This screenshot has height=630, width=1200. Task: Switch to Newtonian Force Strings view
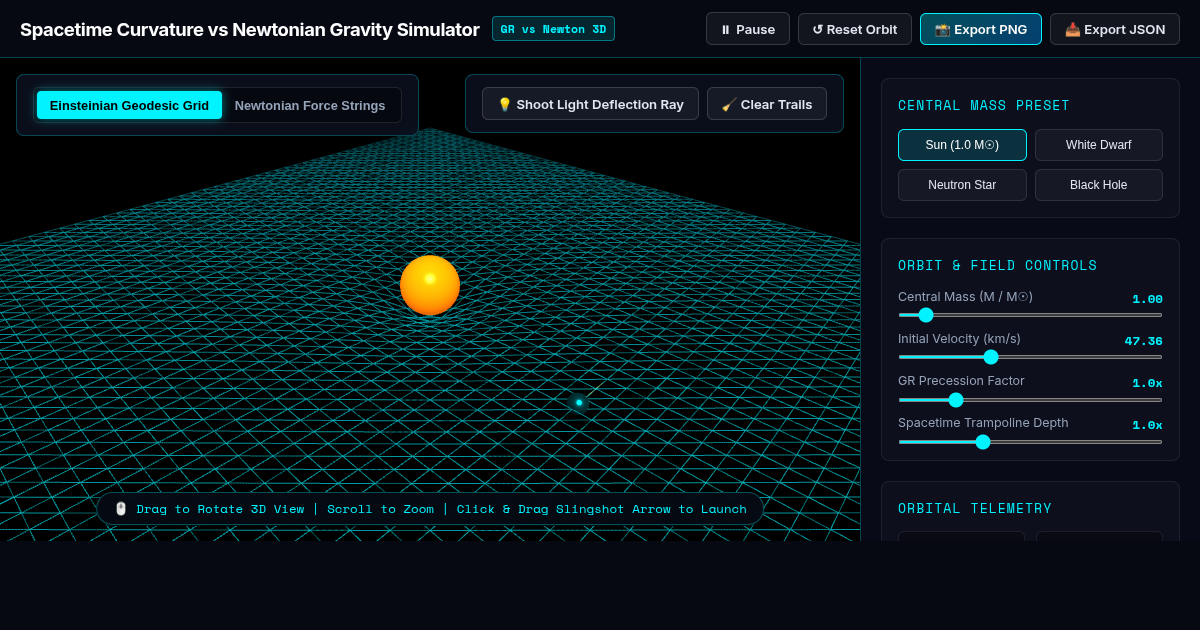click(x=310, y=105)
